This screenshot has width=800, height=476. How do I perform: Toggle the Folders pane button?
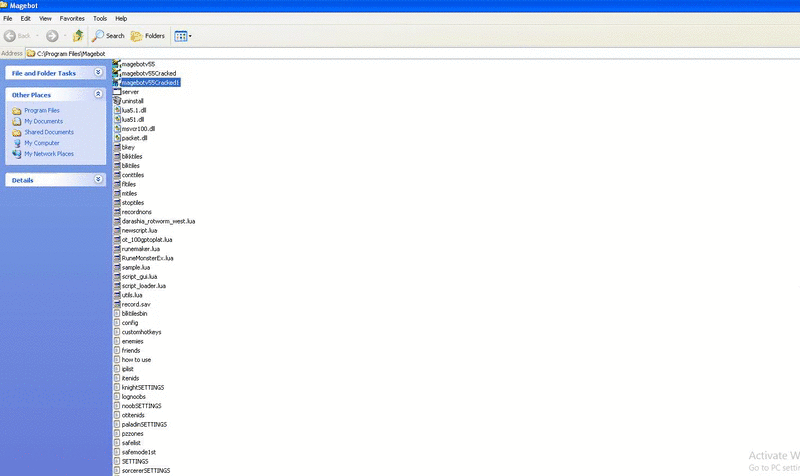tap(147, 36)
